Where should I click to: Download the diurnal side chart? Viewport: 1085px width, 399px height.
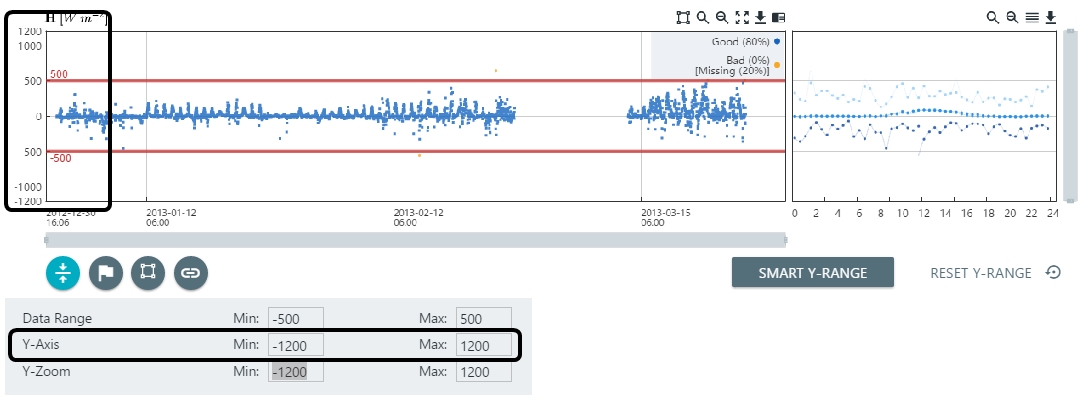pos(1050,18)
